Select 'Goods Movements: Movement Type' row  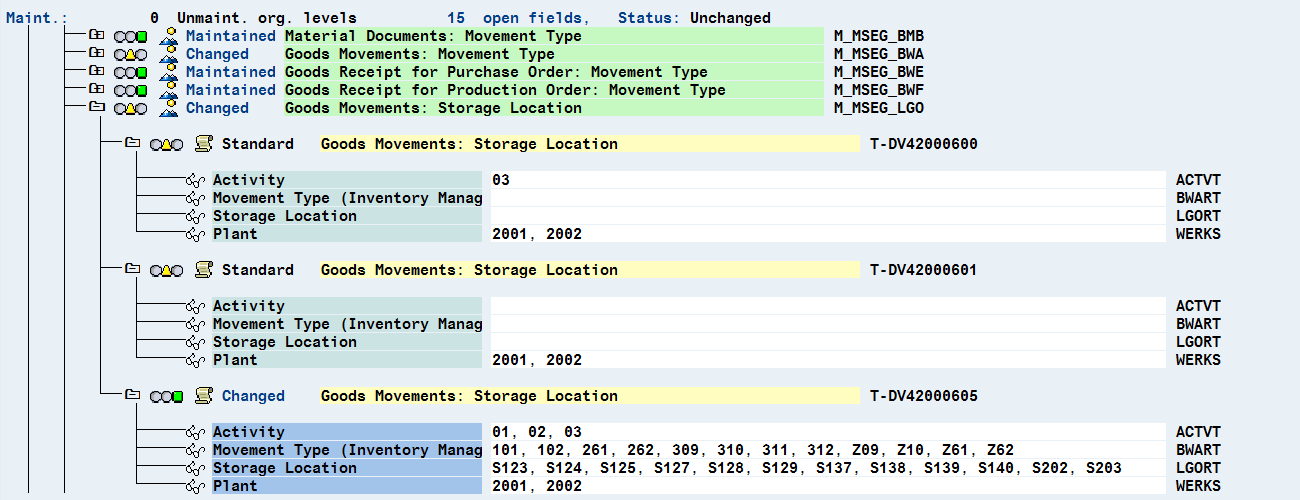point(552,54)
